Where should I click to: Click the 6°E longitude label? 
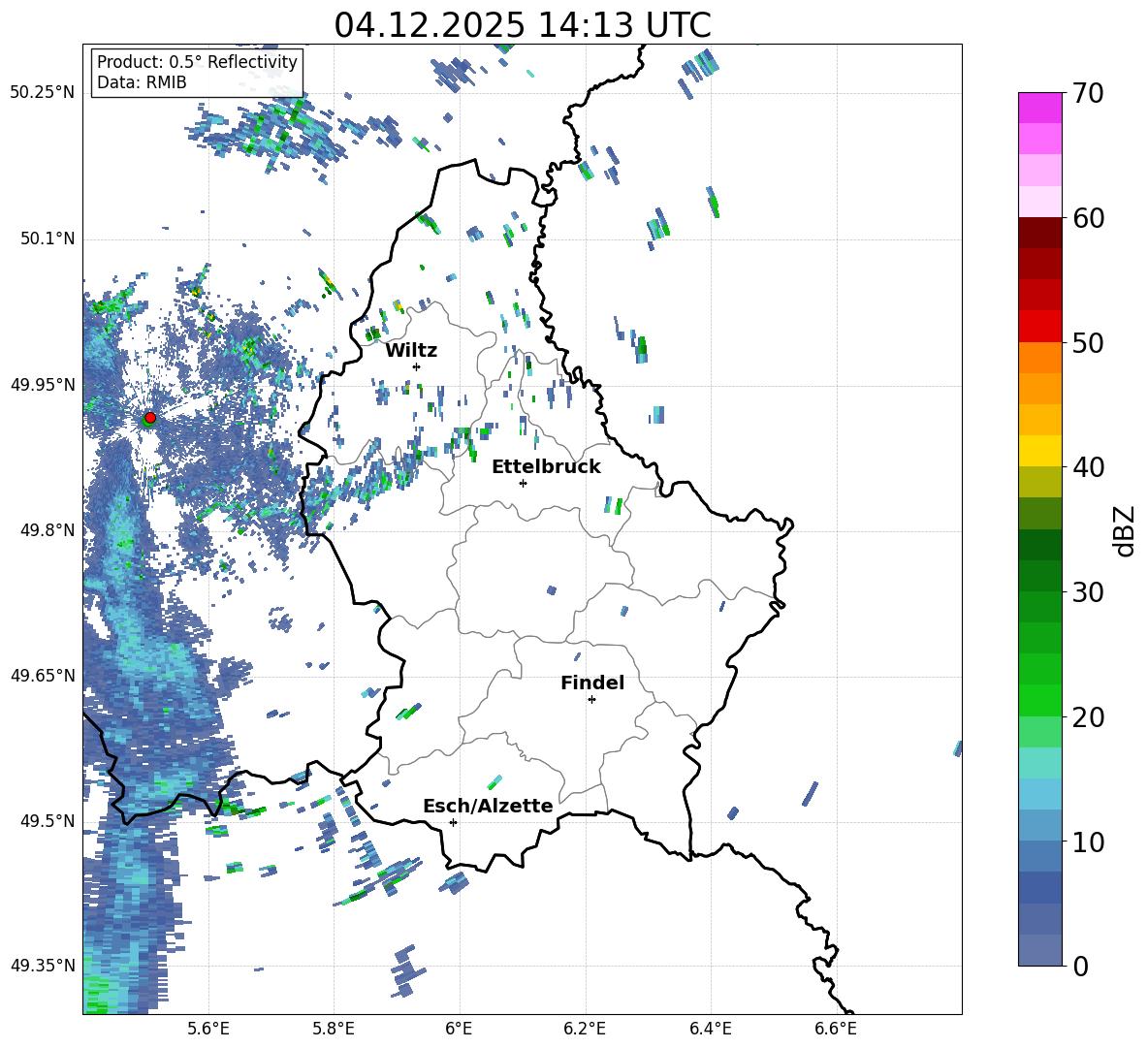459,1029
